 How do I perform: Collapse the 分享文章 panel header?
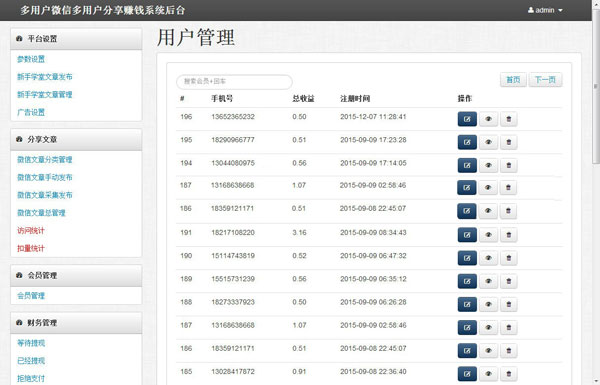(76, 139)
